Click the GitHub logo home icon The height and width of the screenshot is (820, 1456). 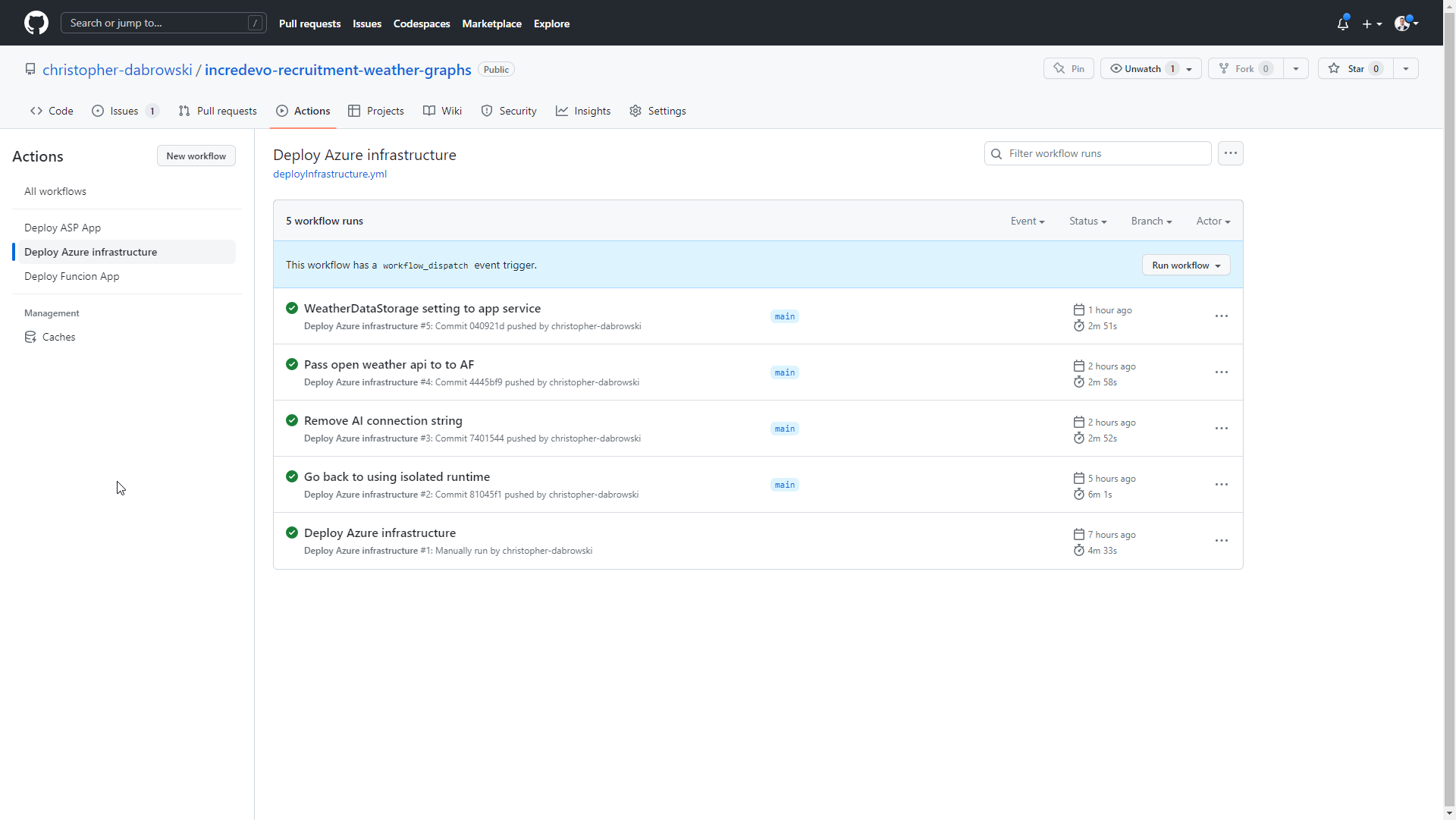(36, 23)
